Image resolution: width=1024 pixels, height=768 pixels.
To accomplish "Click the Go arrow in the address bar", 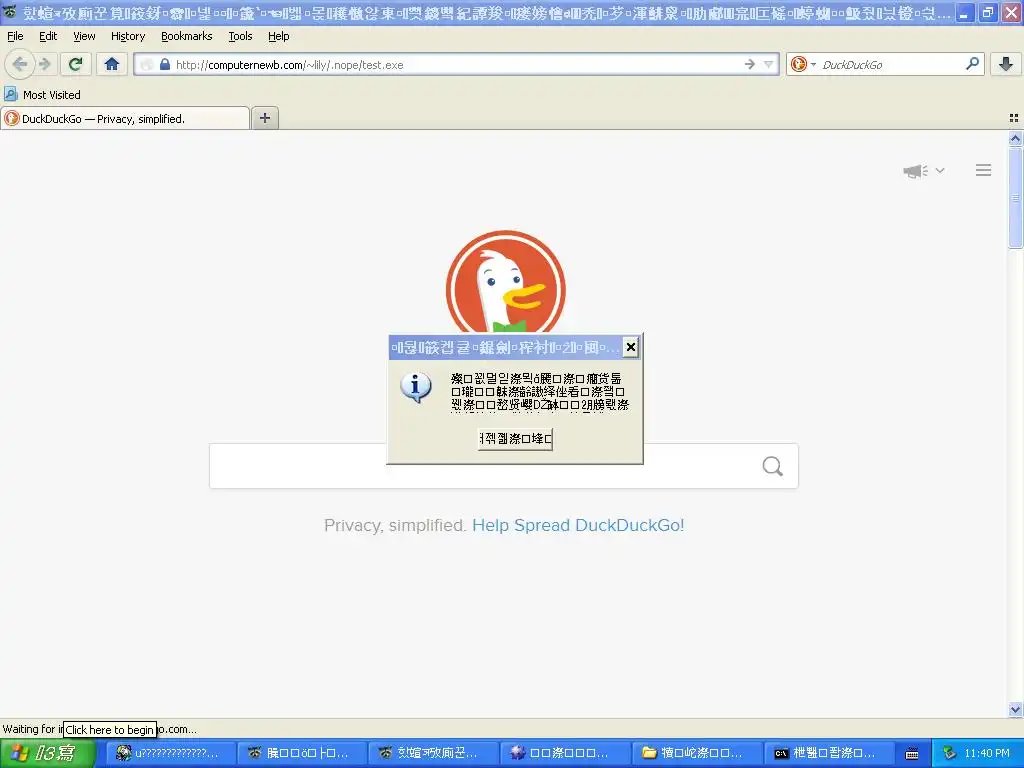I will pos(750,64).
